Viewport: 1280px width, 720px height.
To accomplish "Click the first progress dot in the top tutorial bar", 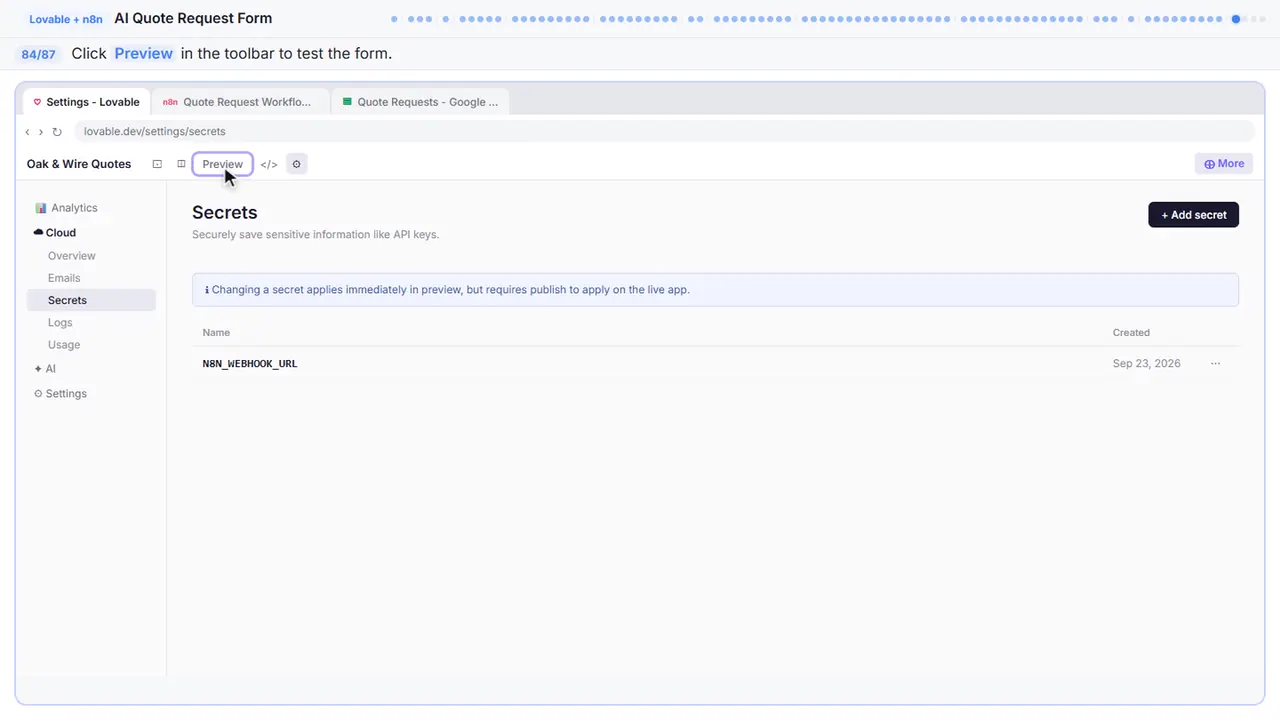I will click(x=394, y=19).
